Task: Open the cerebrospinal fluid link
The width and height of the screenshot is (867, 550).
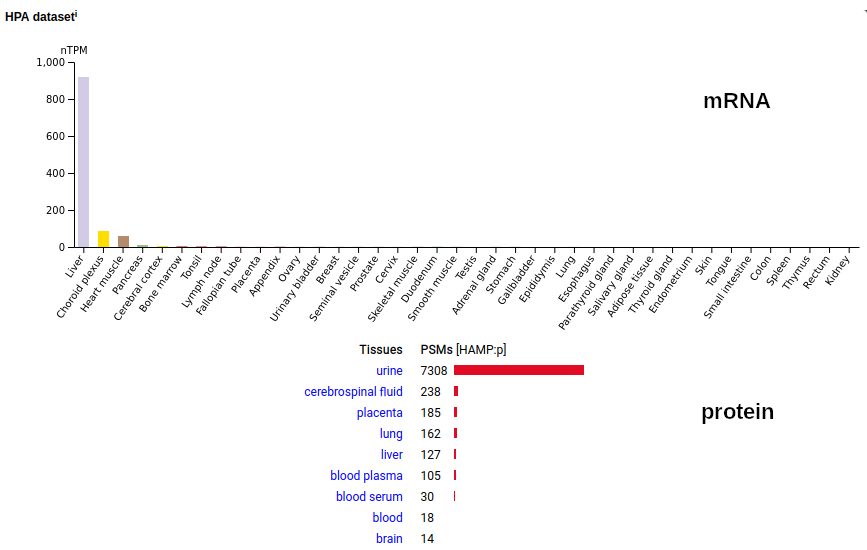Action: click(353, 392)
